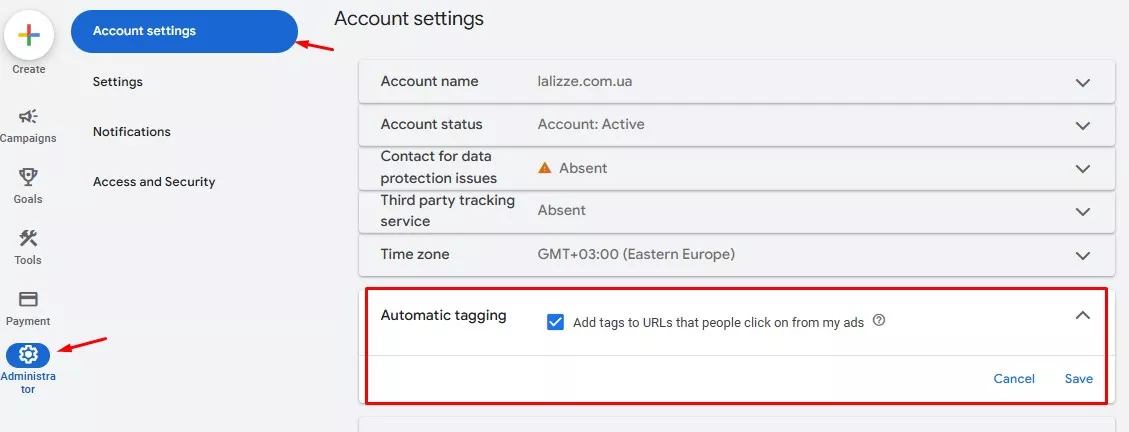This screenshot has width=1129, height=432.
Task: Collapse the Automatic tagging section
Action: (x=1082, y=315)
